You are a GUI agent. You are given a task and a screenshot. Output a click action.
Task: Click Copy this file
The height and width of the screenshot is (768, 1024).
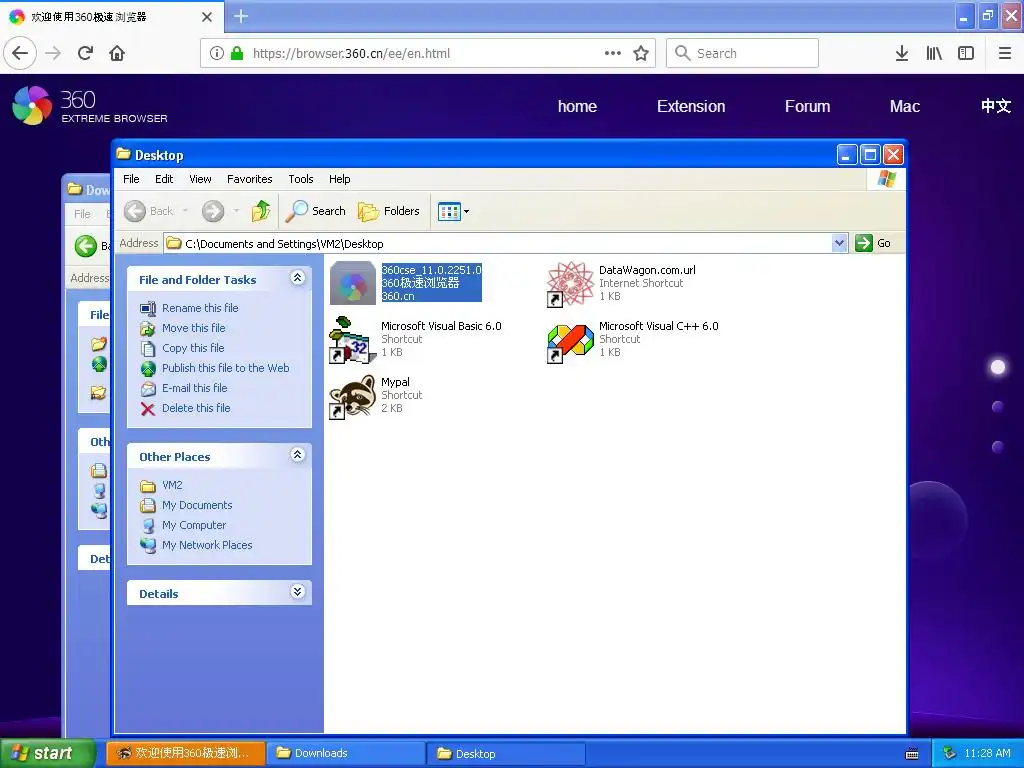193,348
